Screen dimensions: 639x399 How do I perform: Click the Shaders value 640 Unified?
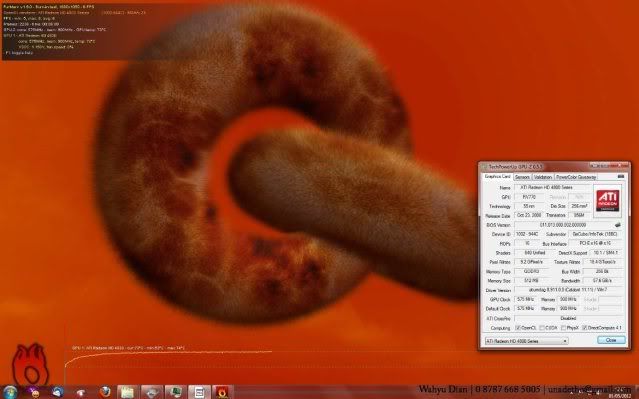click(x=534, y=253)
